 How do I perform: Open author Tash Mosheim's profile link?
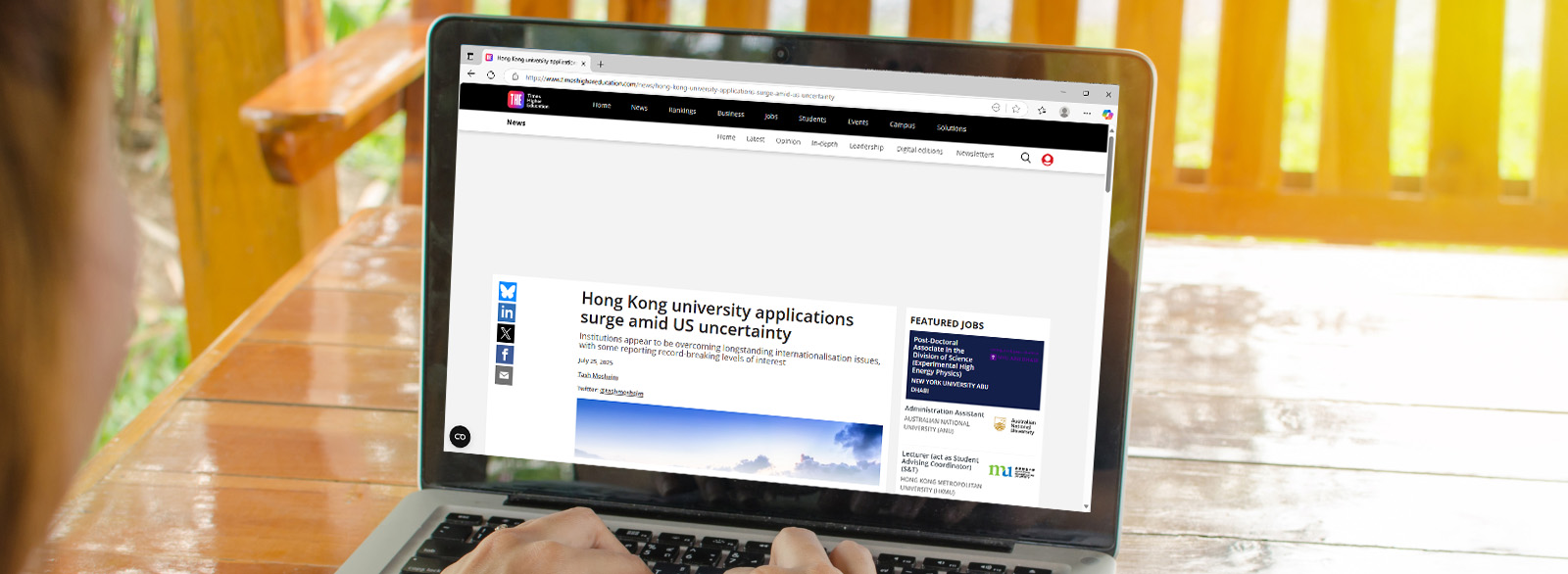(598, 376)
